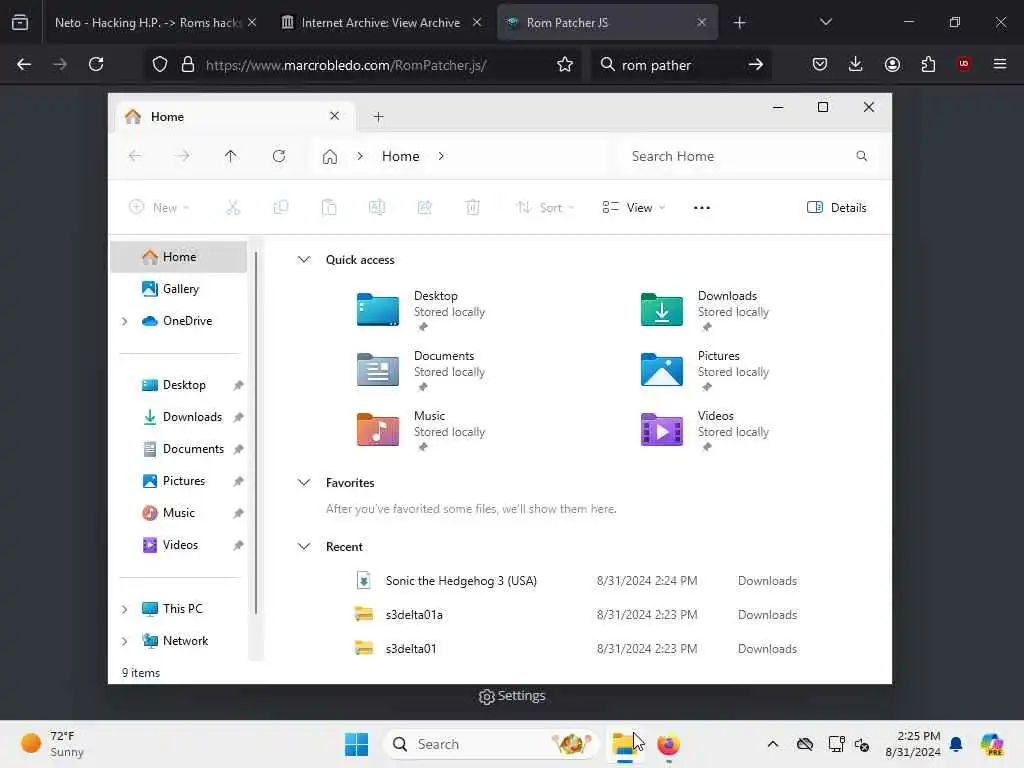Collapse the Quick access section
The image size is (1024, 768).
click(304, 259)
